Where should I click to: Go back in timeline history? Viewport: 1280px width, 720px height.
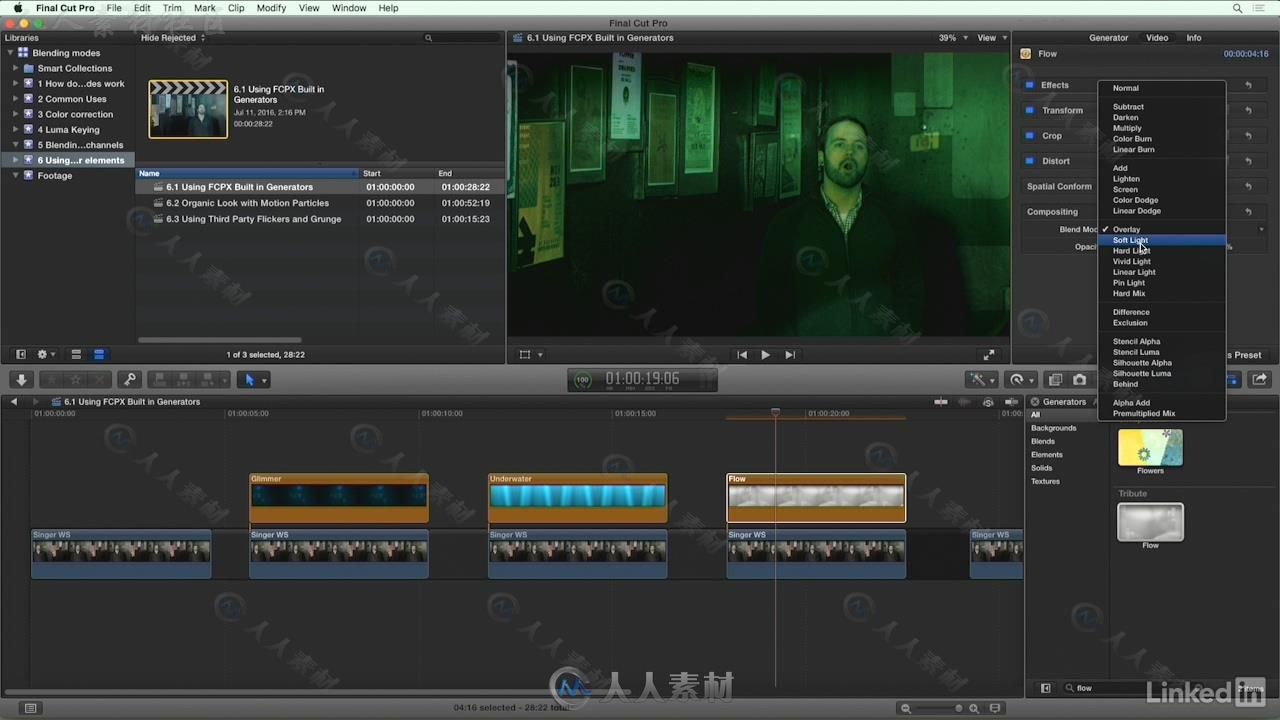14,402
